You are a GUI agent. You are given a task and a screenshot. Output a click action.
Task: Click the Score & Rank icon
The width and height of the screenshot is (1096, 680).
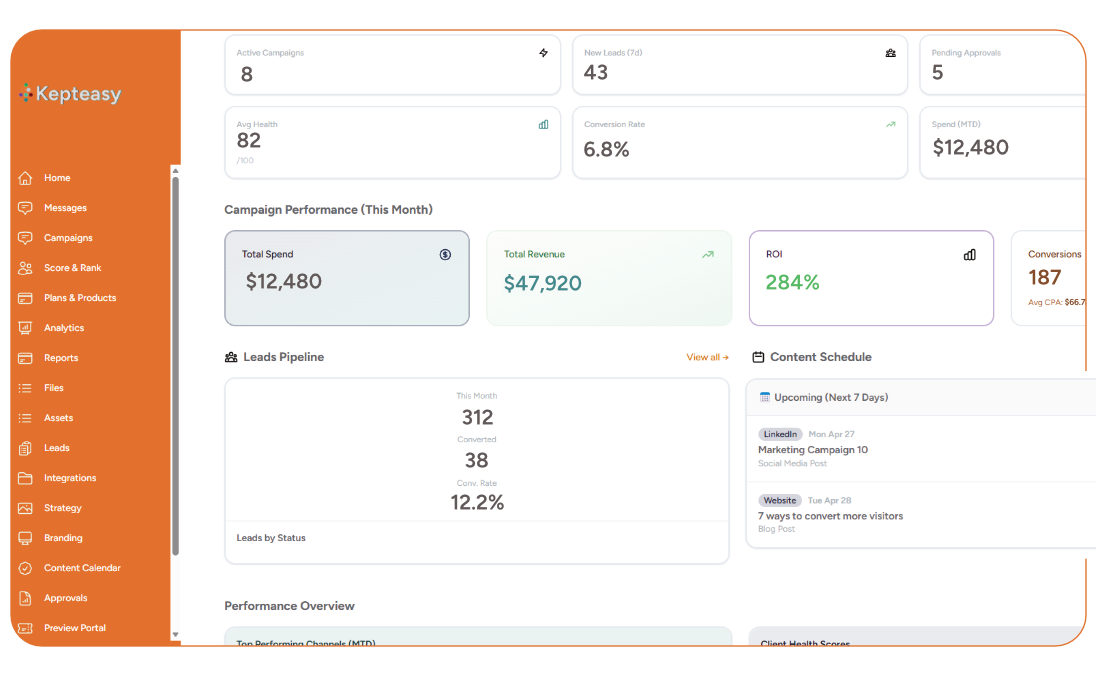click(30, 267)
